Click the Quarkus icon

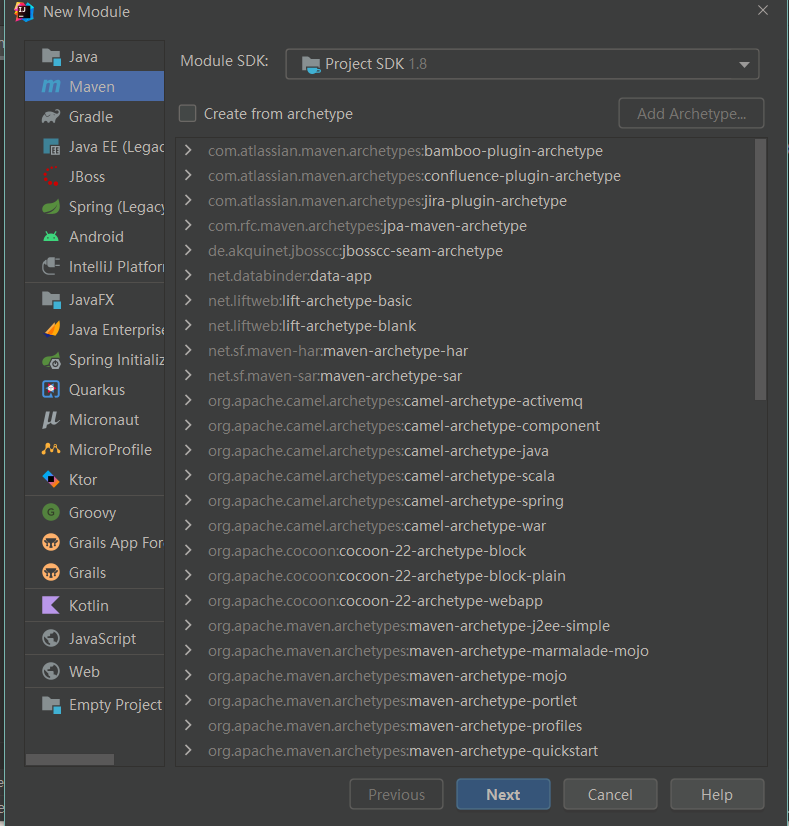click(x=51, y=390)
